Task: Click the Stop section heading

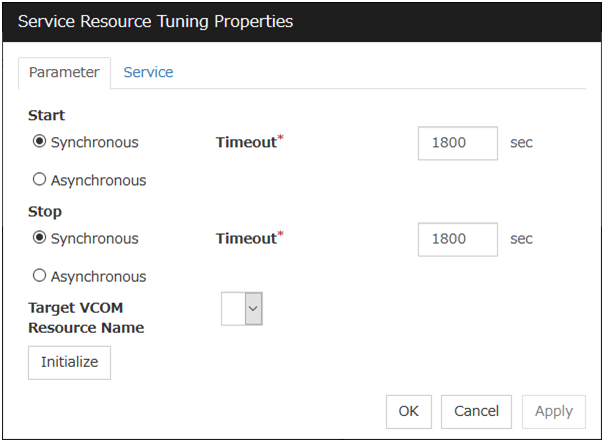Action: point(45,212)
